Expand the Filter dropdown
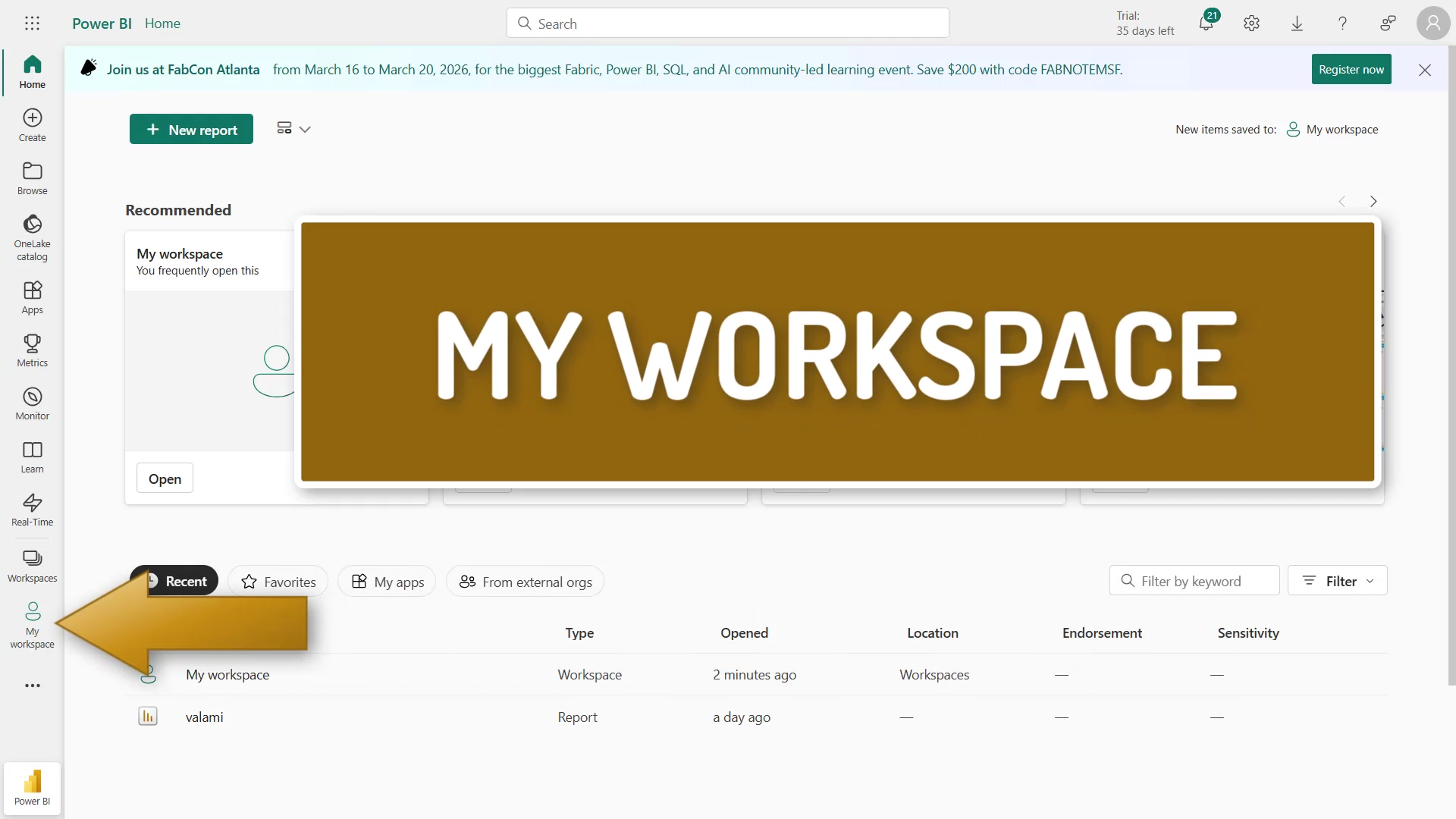This screenshot has width=1456, height=819. pos(1338,581)
